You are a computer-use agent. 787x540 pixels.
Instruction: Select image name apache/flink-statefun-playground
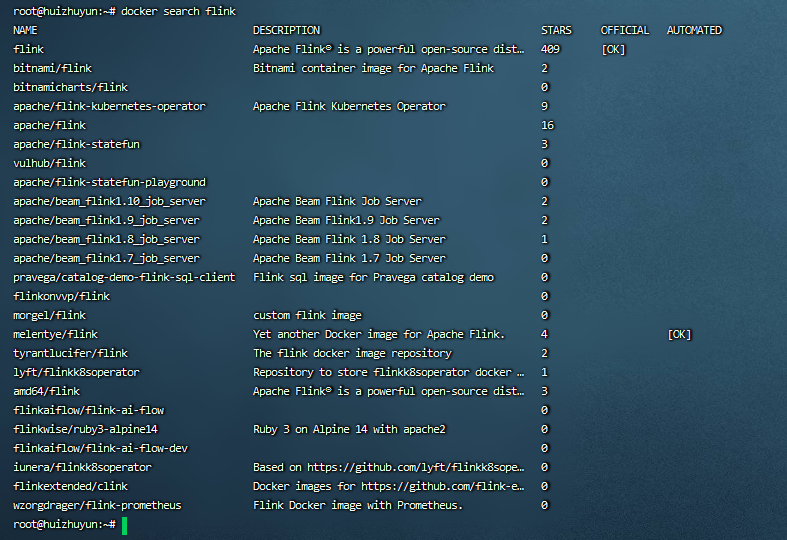[x=109, y=182]
